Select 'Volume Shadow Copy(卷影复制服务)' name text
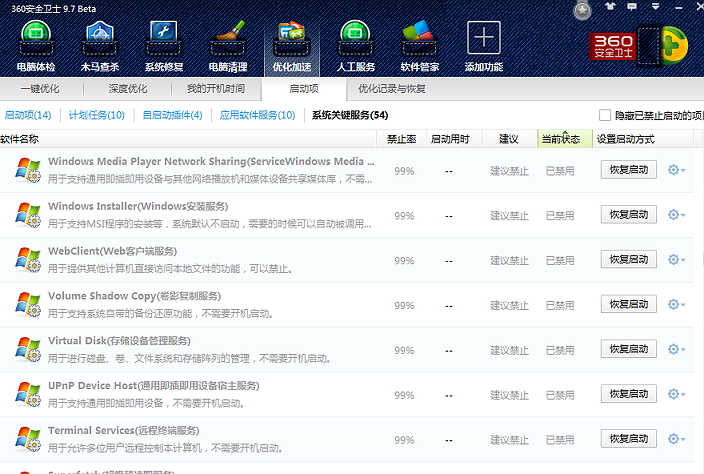The width and height of the screenshot is (704, 474). pos(134,296)
